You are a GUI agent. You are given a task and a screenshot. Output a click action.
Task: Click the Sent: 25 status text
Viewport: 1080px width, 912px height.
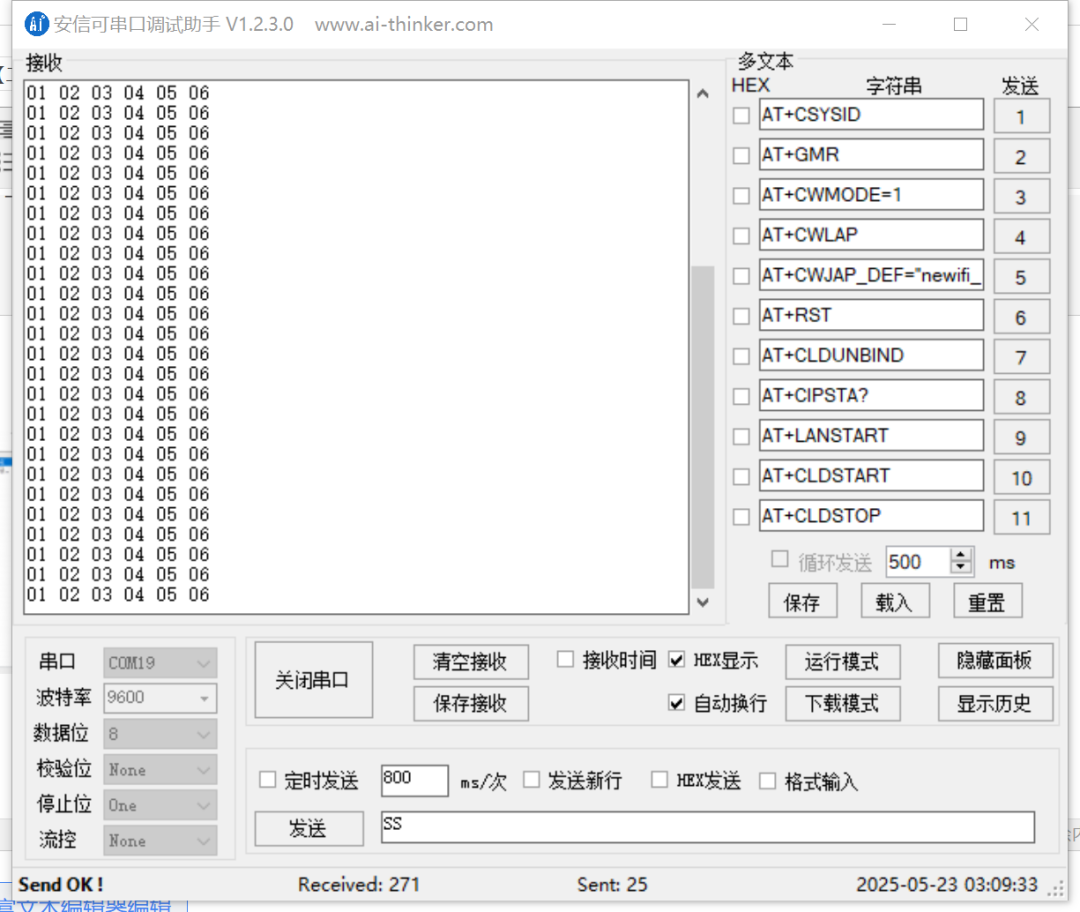(x=612, y=884)
